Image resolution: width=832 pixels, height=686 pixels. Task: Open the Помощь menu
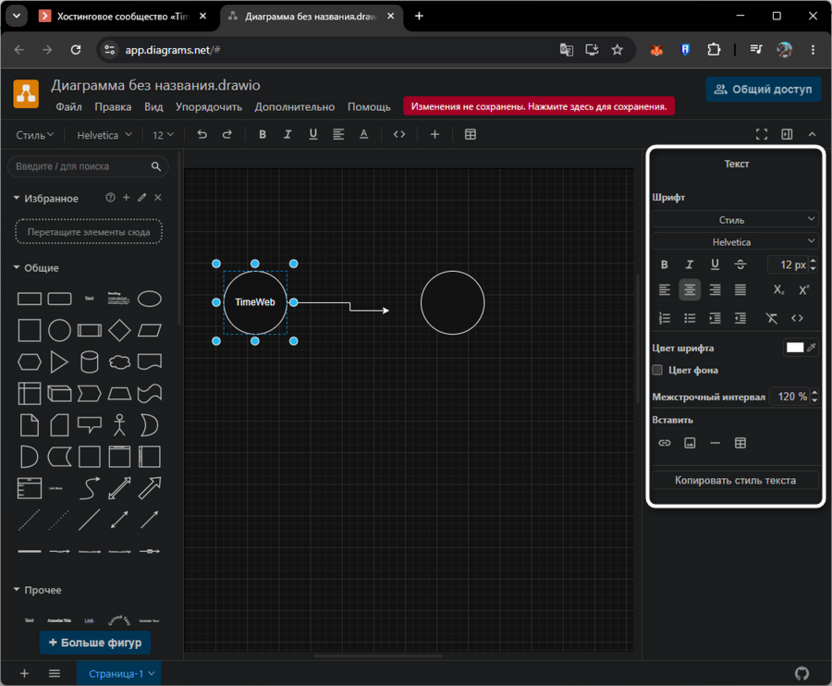point(369,107)
